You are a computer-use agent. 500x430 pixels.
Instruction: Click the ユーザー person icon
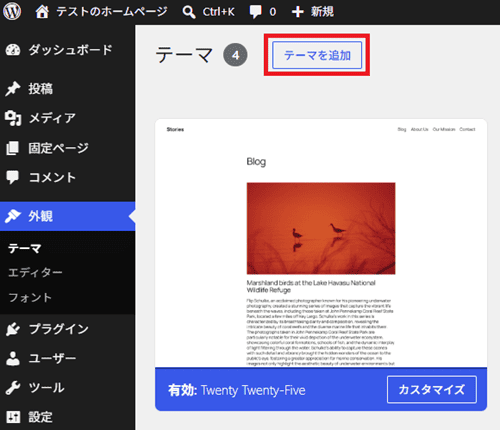pyautogui.click(x=13, y=358)
